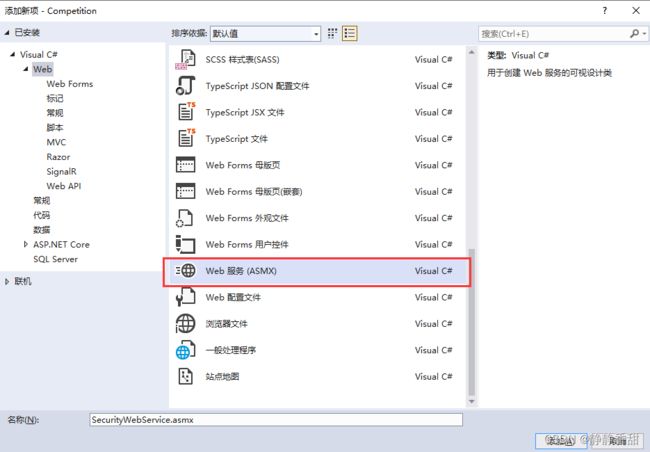Viewport: 650px width, 452px height.
Task: Open the search options dropdown arrow
Action: (644, 34)
